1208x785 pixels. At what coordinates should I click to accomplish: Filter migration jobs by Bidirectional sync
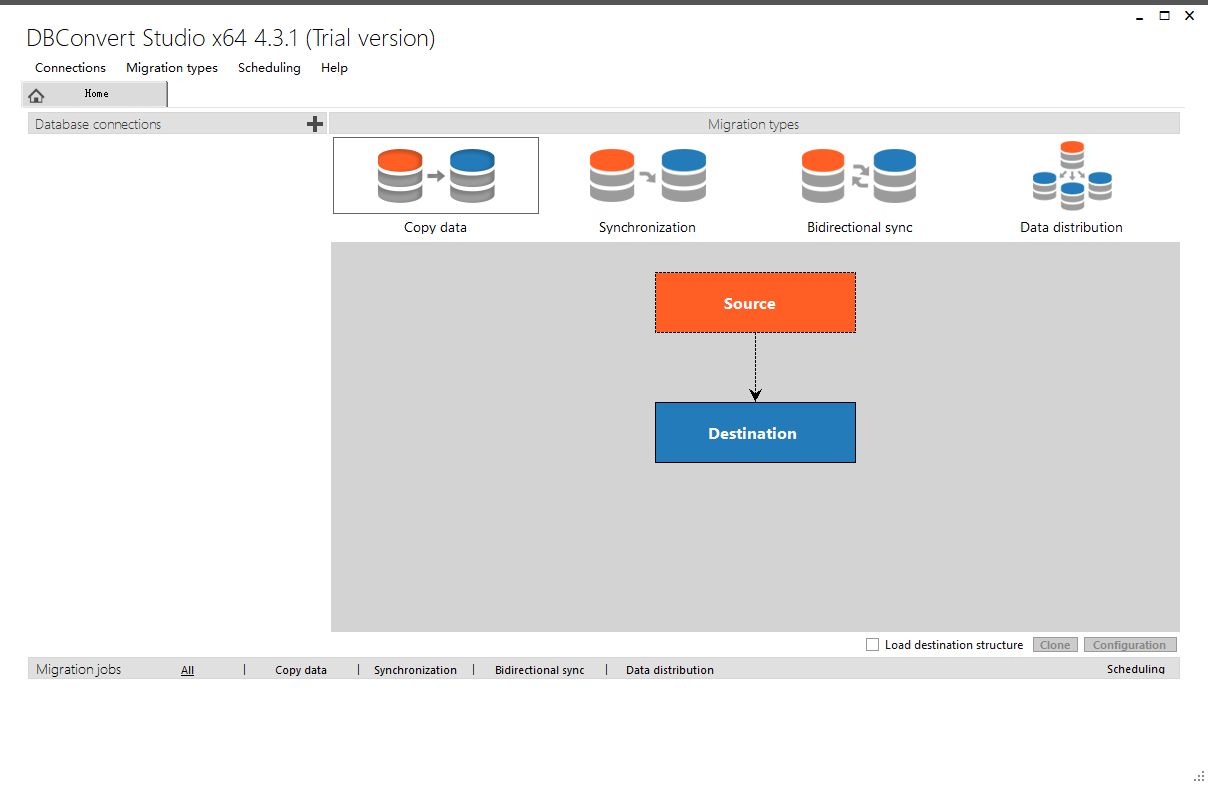(540, 670)
